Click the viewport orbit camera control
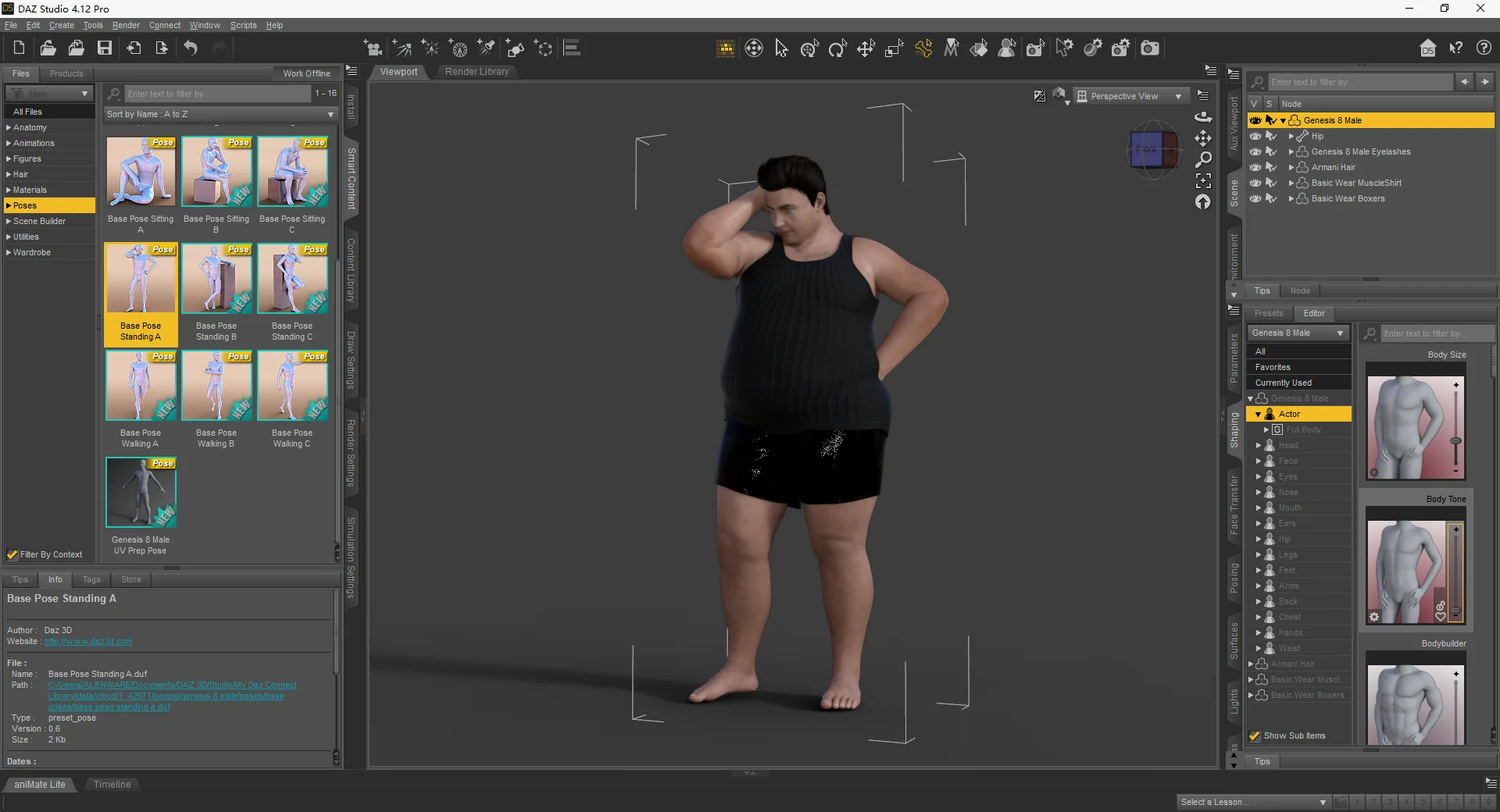Screen dimensions: 1500x812 point(1203,117)
